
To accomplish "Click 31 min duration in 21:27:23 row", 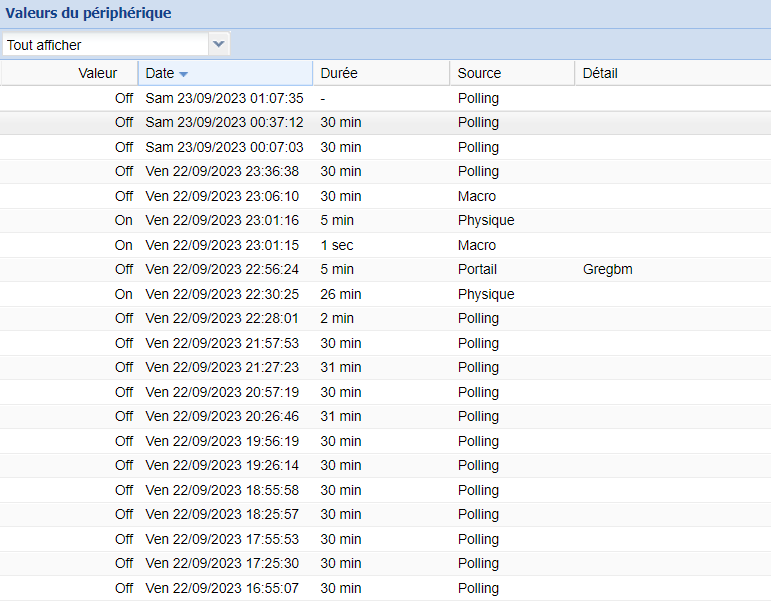I will [x=341, y=367].
